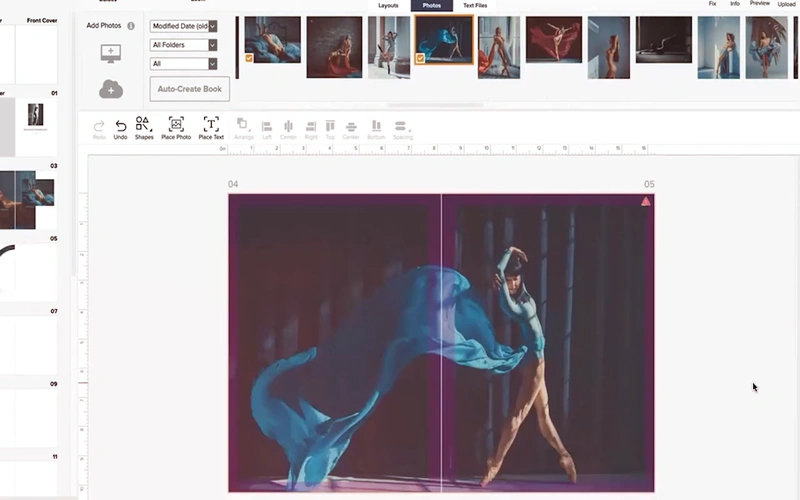Image resolution: width=800 pixels, height=500 pixels.
Task: Open page 05 thumbnail in sidebar
Action: coord(28,272)
